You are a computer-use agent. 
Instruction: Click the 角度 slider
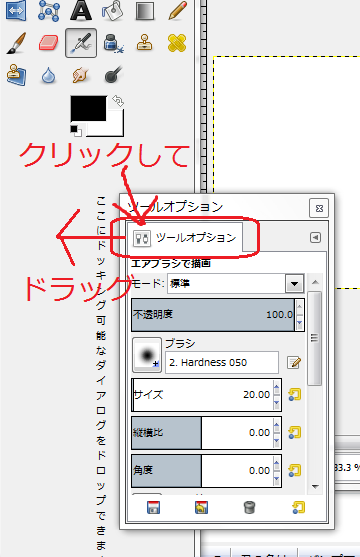click(202, 471)
